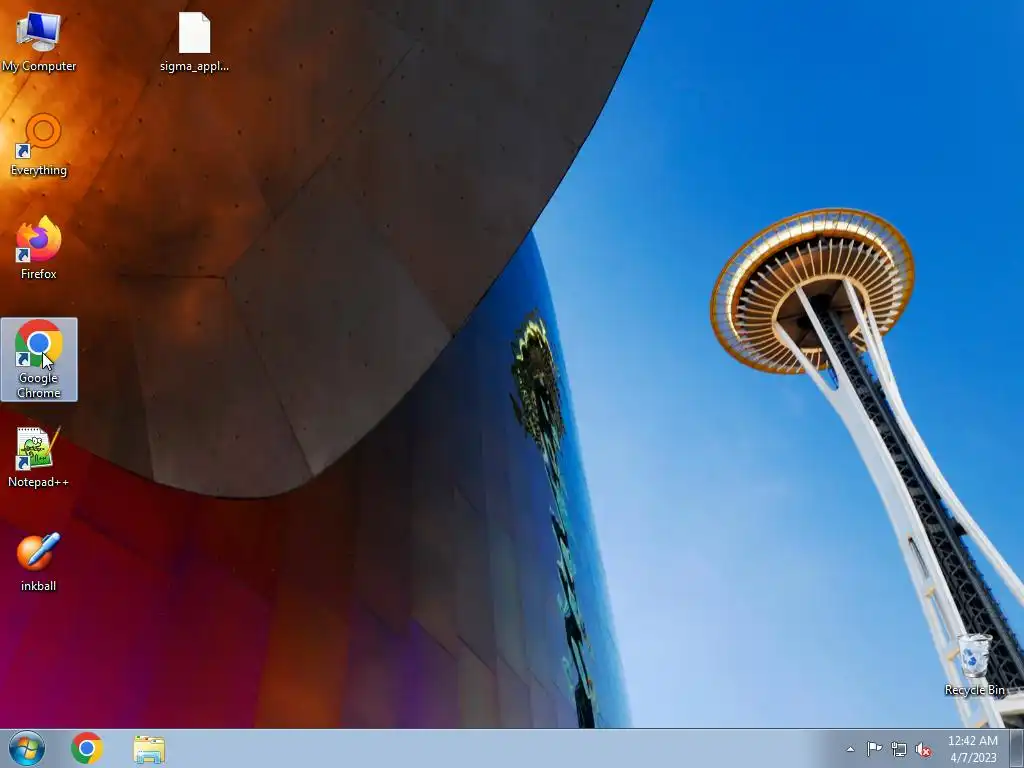Open the network status tray icon
Image resolution: width=1024 pixels, height=768 pixels.
click(899, 749)
